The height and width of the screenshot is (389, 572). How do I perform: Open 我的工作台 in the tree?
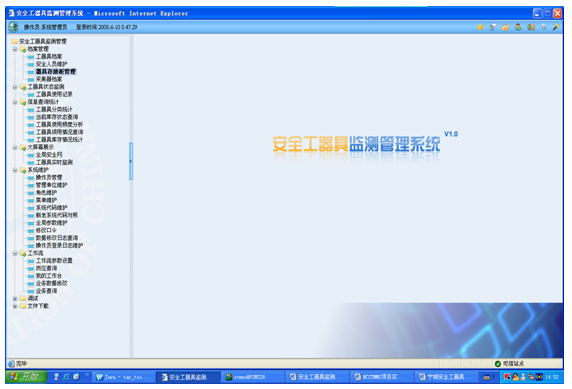(x=49, y=276)
